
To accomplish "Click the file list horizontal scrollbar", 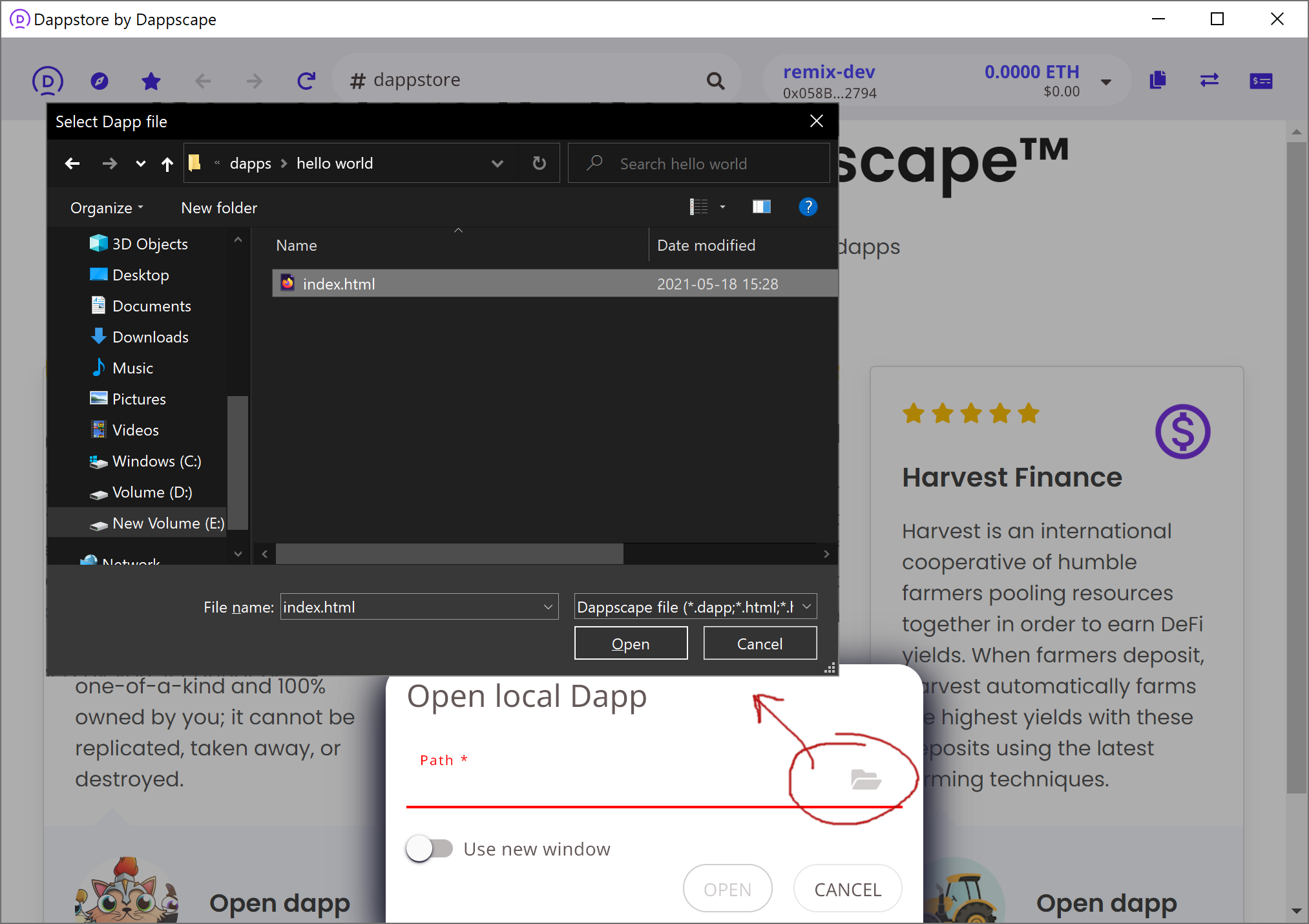I will (x=450, y=554).
